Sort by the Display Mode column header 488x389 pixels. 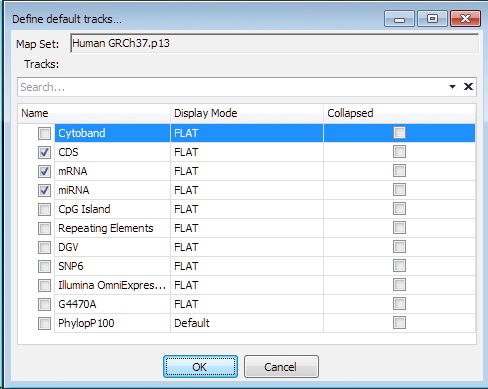point(247,113)
